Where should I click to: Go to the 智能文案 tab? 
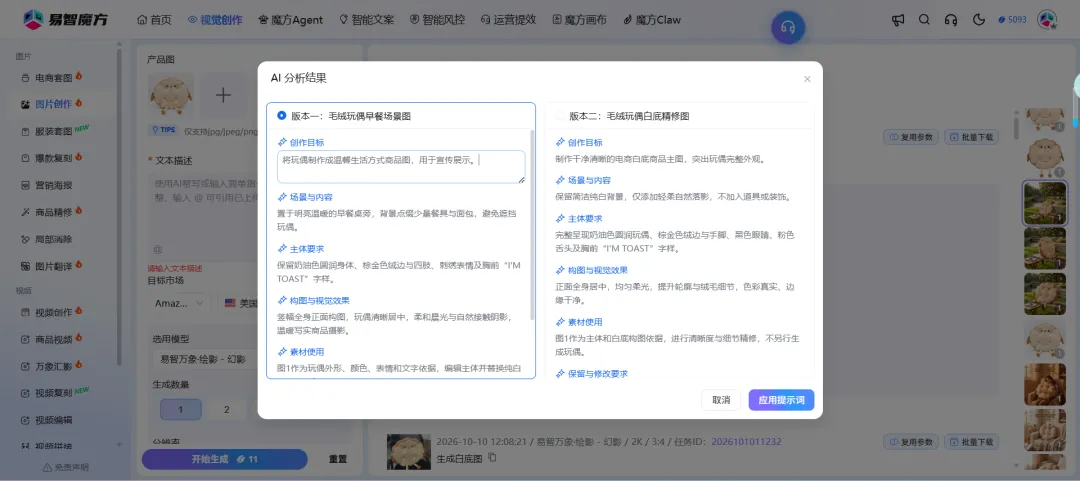coord(367,20)
